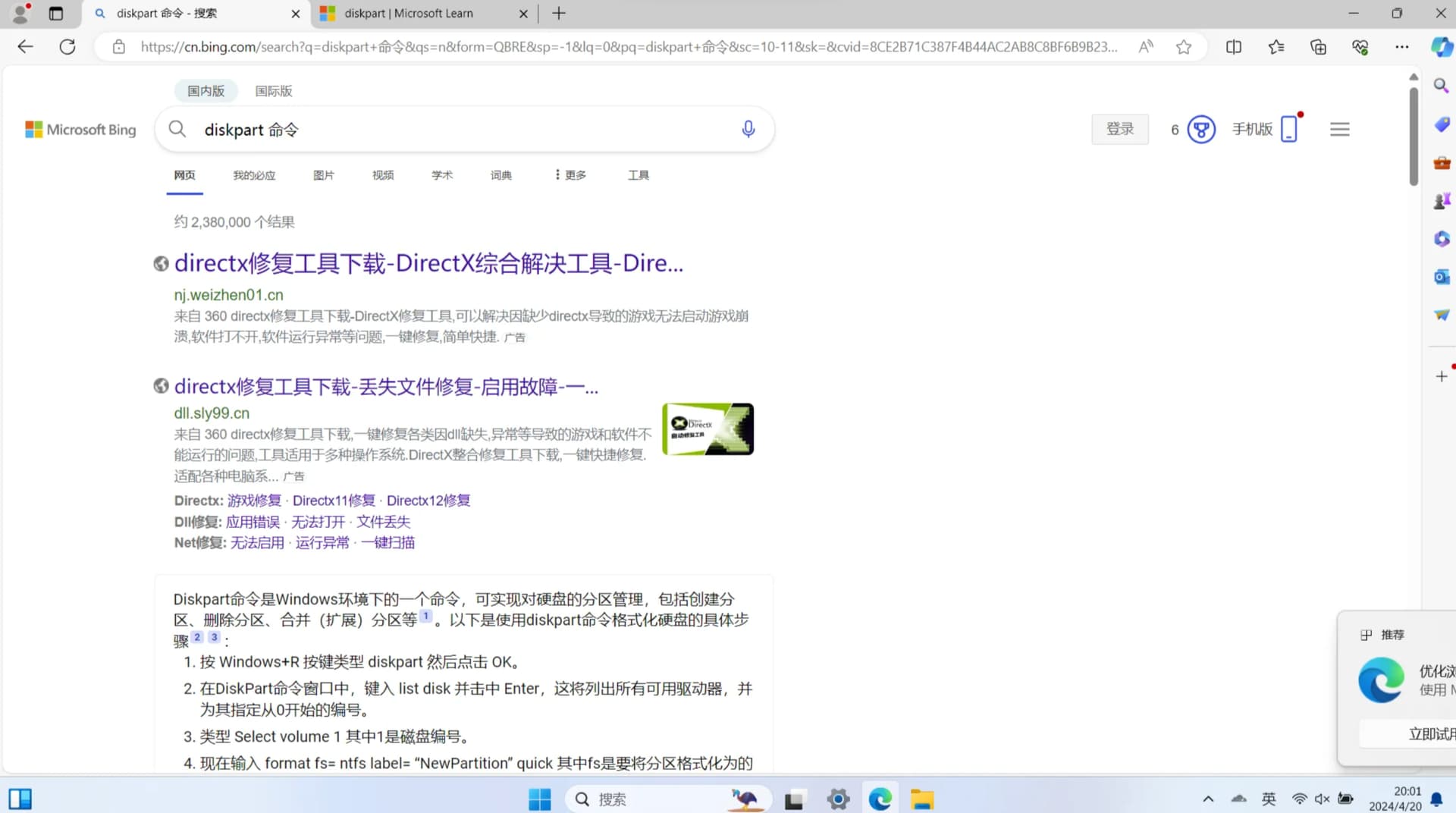Open the tab actions menu icon
Image resolution: width=1456 pixels, height=813 pixels.
click(x=55, y=13)
